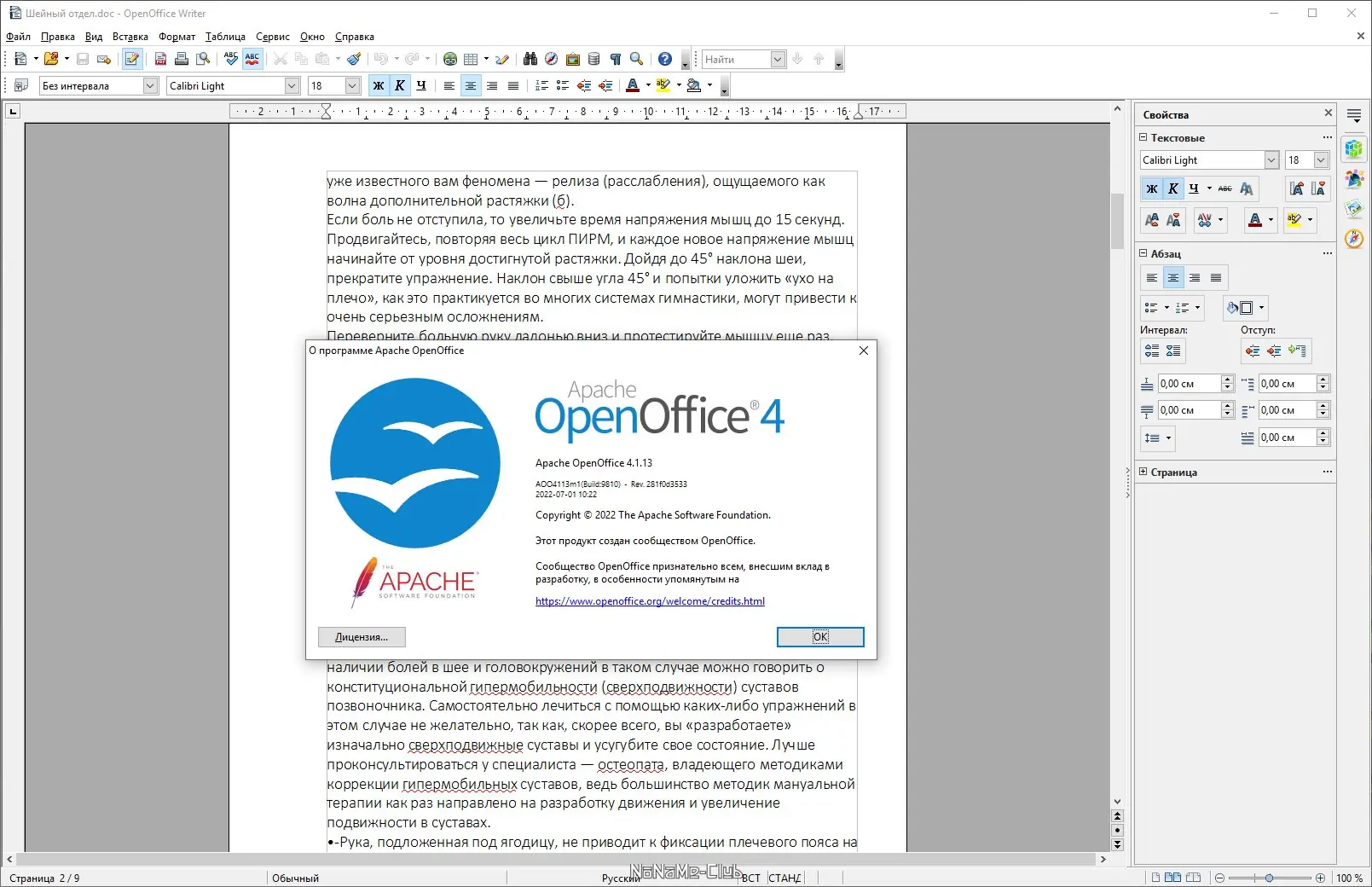Open the Вставка menu
Screen dimensions: 1372x887
pos(130,37)
